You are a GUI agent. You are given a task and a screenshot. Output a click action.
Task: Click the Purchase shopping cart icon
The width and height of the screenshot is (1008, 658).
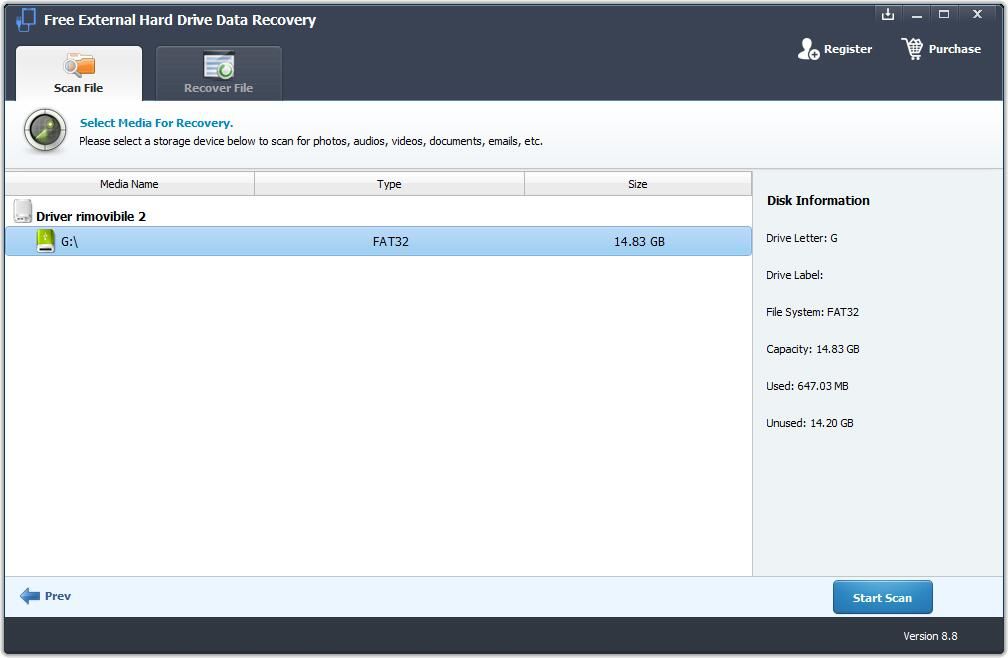[911, 48]
